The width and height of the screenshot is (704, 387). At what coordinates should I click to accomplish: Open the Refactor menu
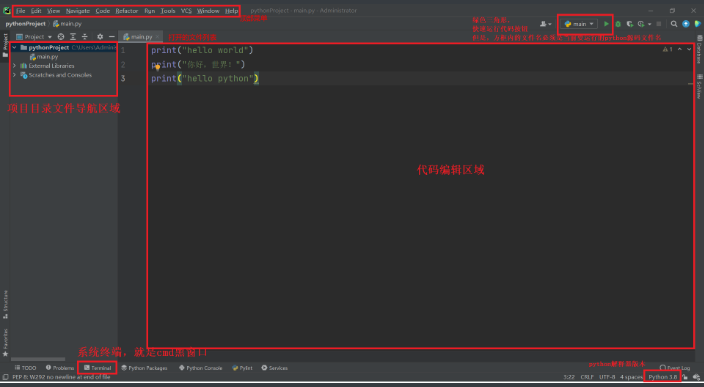click(x=127, y=11)
